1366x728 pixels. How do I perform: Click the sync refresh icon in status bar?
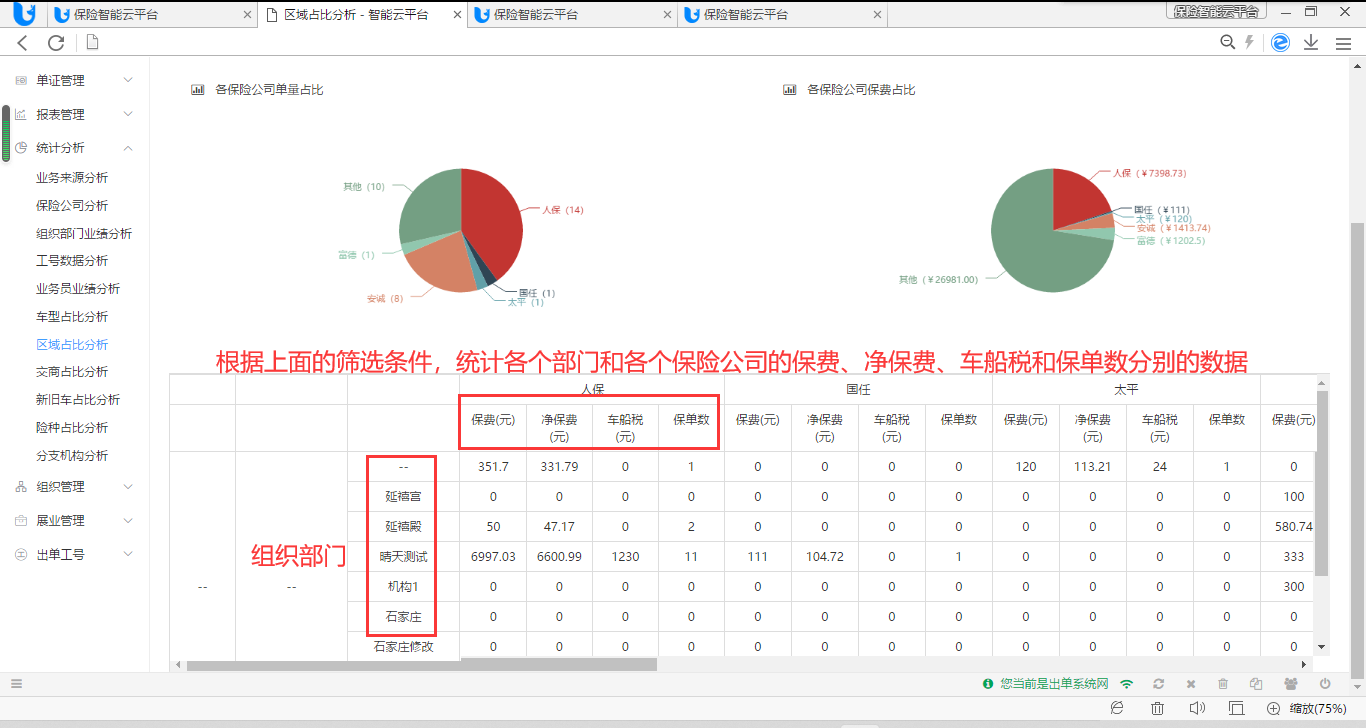coord(1159,684)
